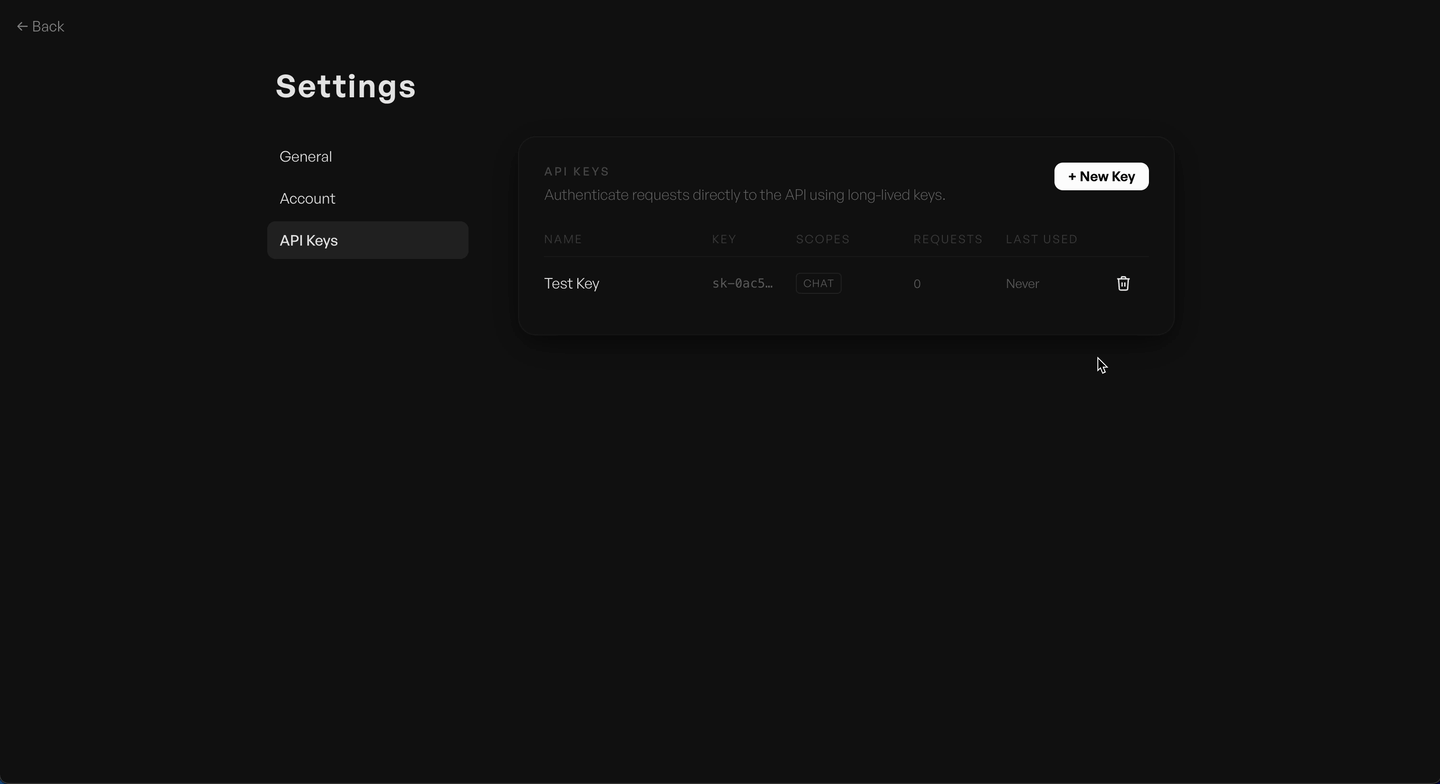This screenshot has width=1440, height=784.
Task: Click the Authenticate requests description text
Action: click(745, 195)
